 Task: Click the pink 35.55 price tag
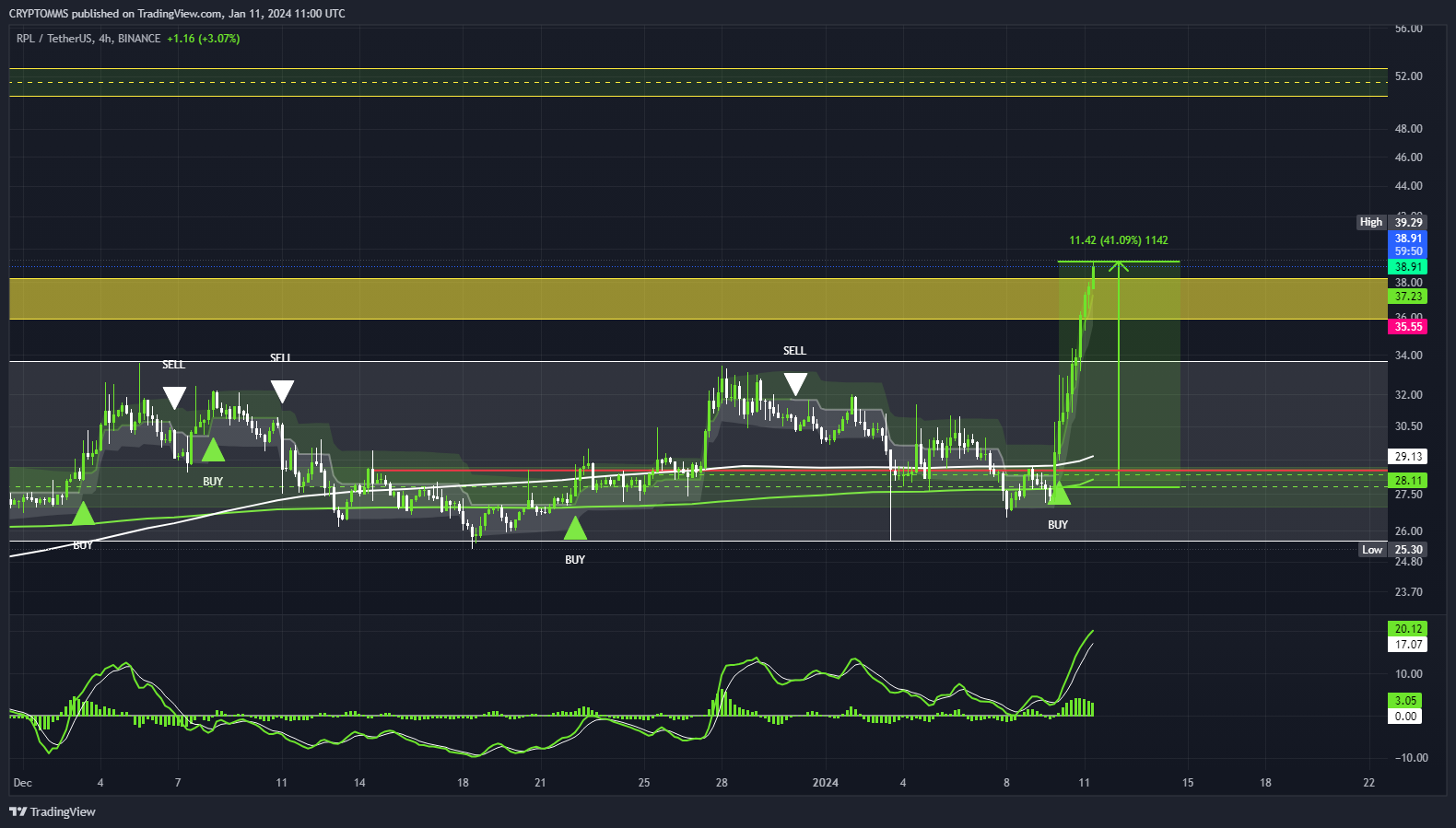point(1407,327)
